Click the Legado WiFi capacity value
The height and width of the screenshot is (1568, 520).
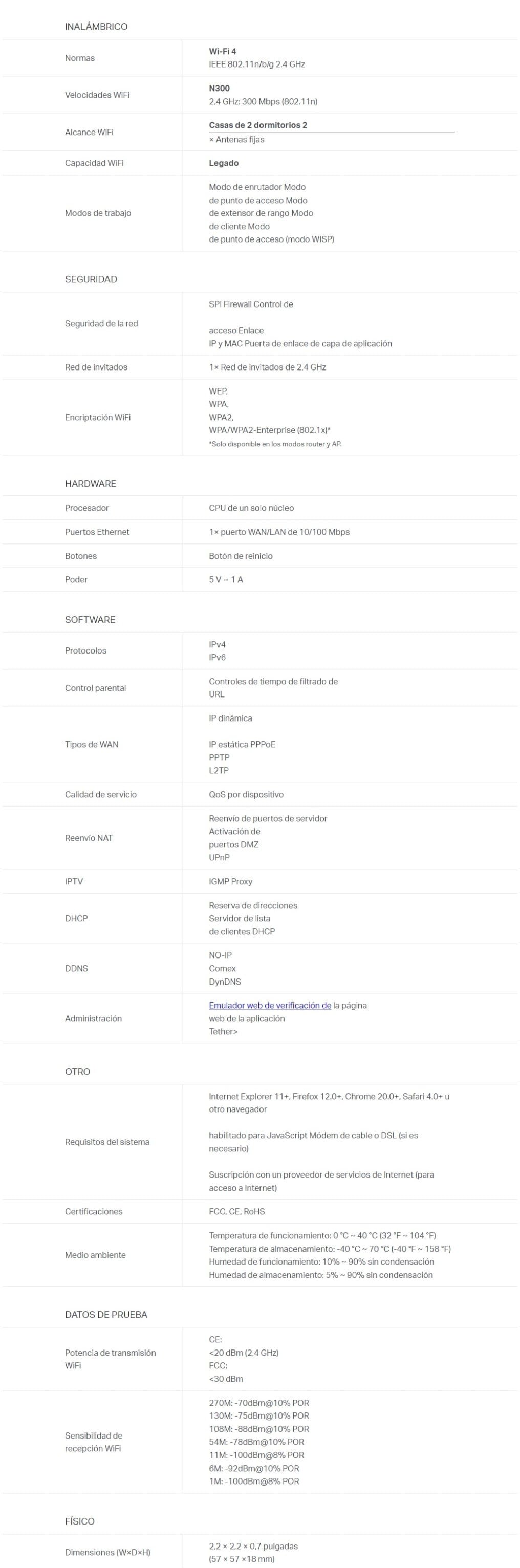click(224, 163)
